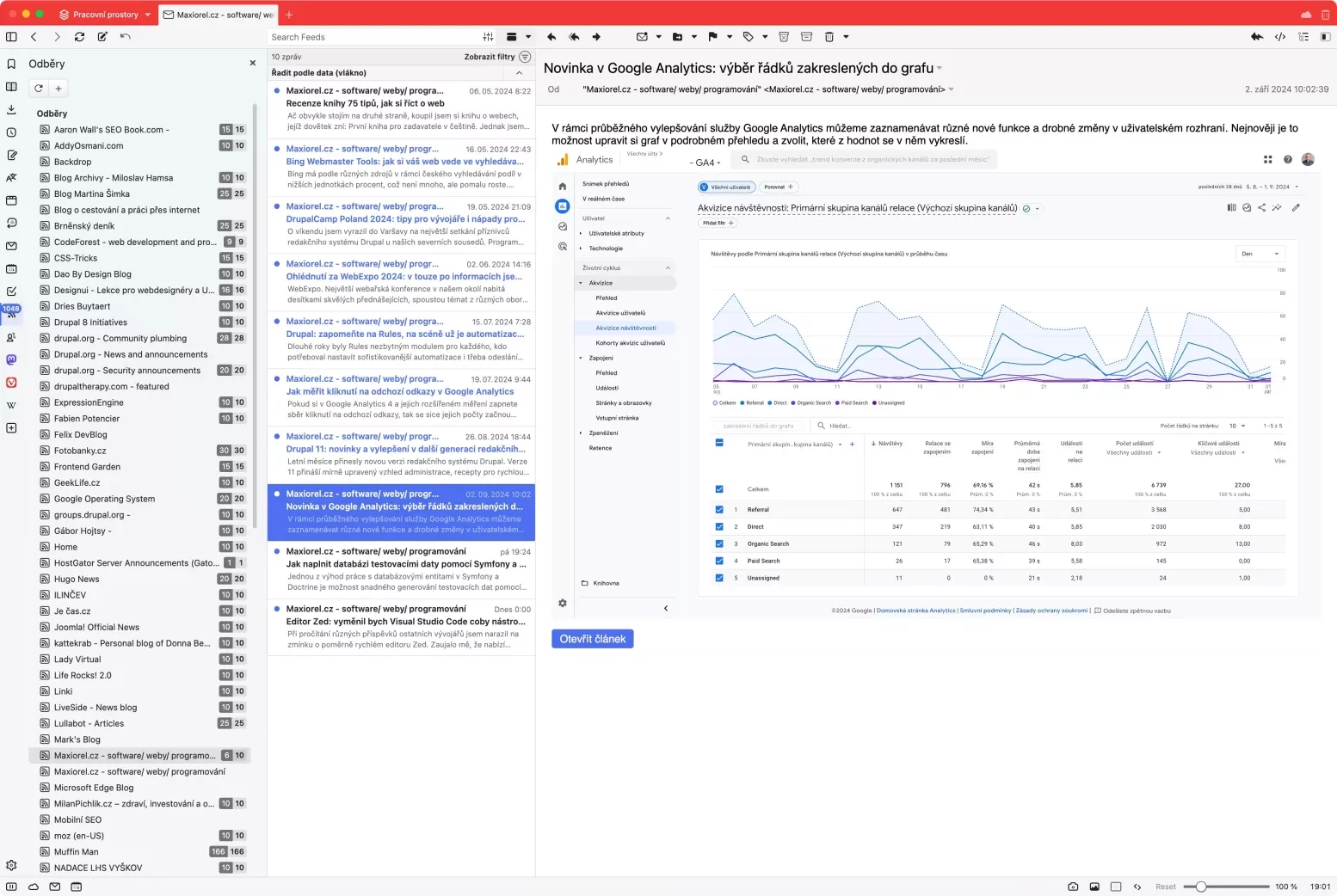
Task: Go forward with the right chevron
Action: pos(57,37)
